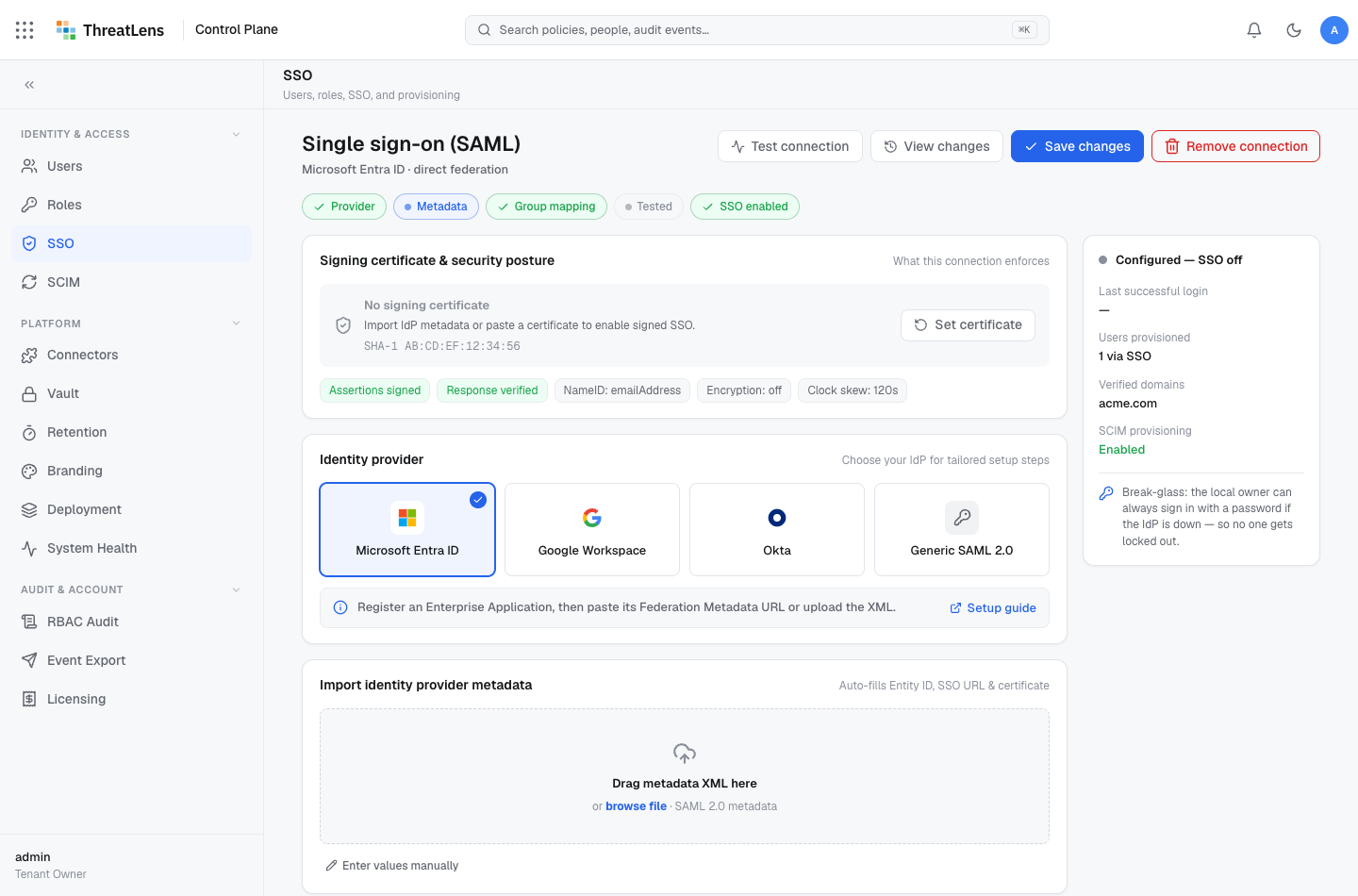Click Control Plane header label

click(237, 29)
